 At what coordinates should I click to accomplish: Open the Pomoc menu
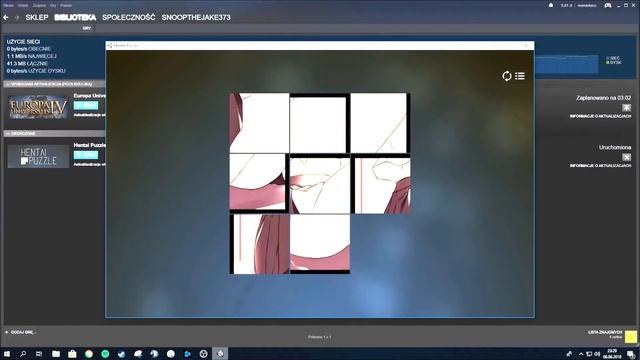click(x=66, y=6)
